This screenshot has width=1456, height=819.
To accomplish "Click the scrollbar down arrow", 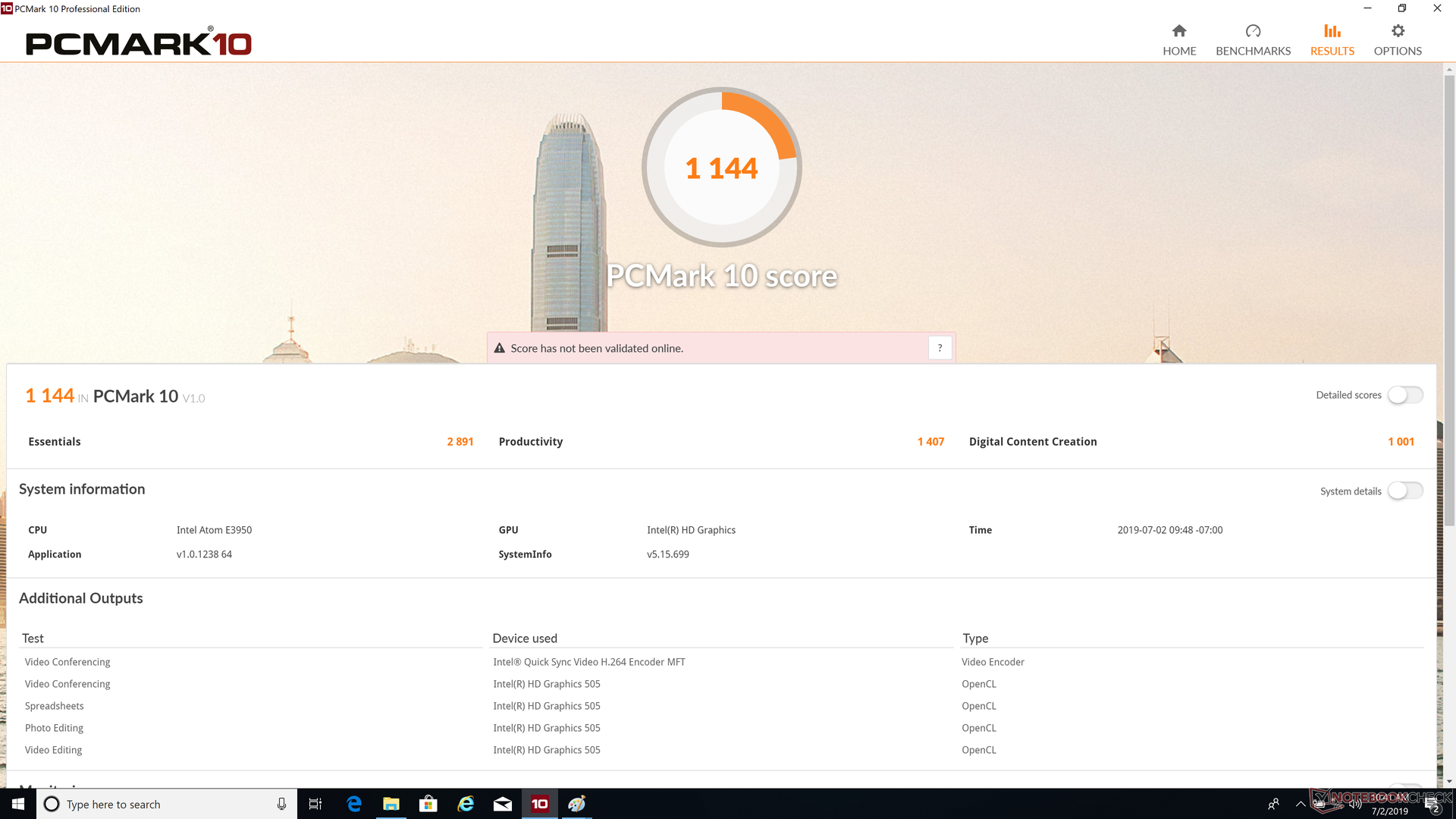I will [1449, 781].
